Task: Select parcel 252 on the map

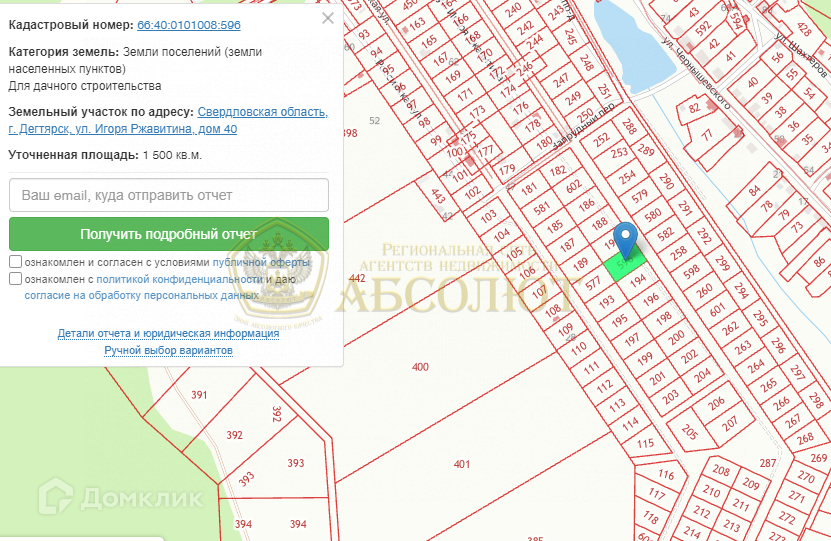Action: (601, 139)
